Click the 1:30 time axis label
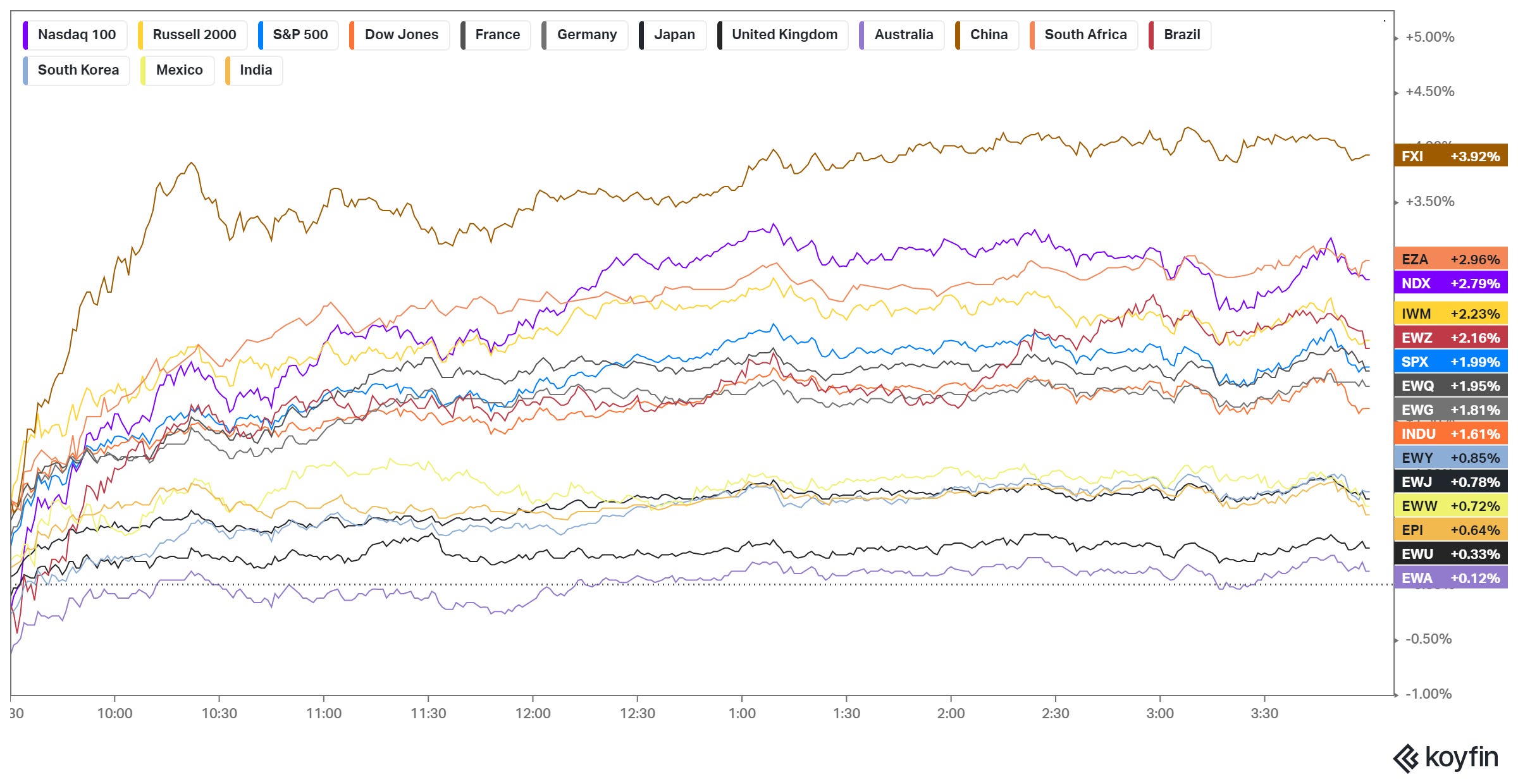1518x784 pixels. tap(846, 714)
